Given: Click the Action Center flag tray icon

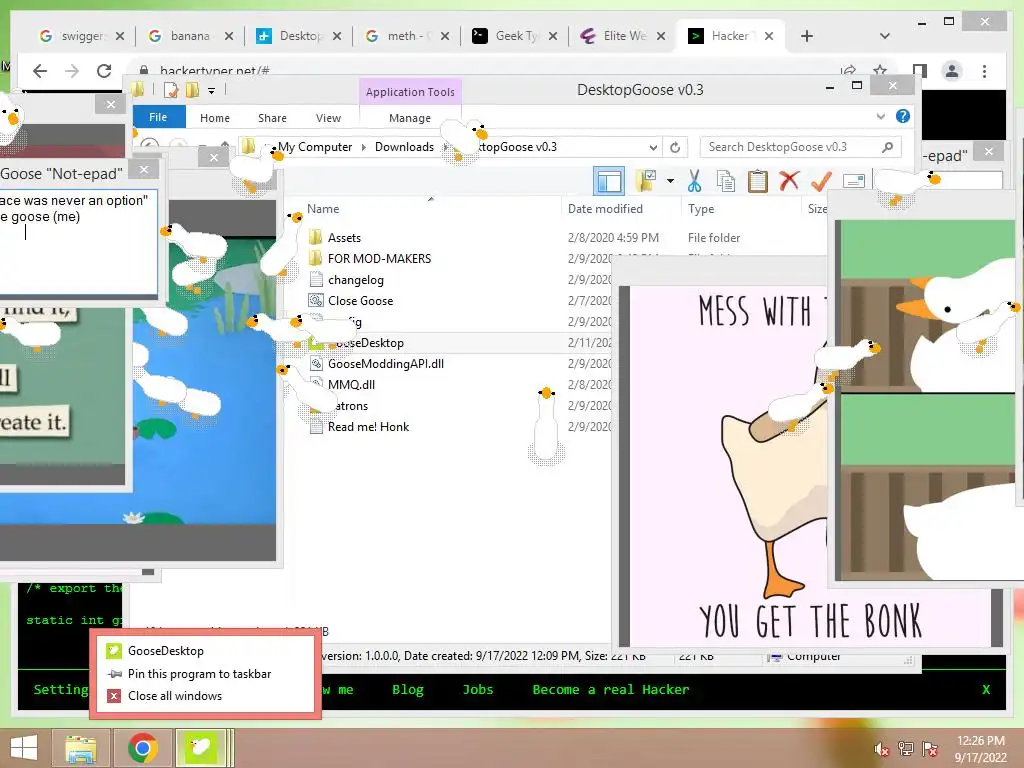Looking at the screenshot, I should pyautogui.click(x=930, y=749).
